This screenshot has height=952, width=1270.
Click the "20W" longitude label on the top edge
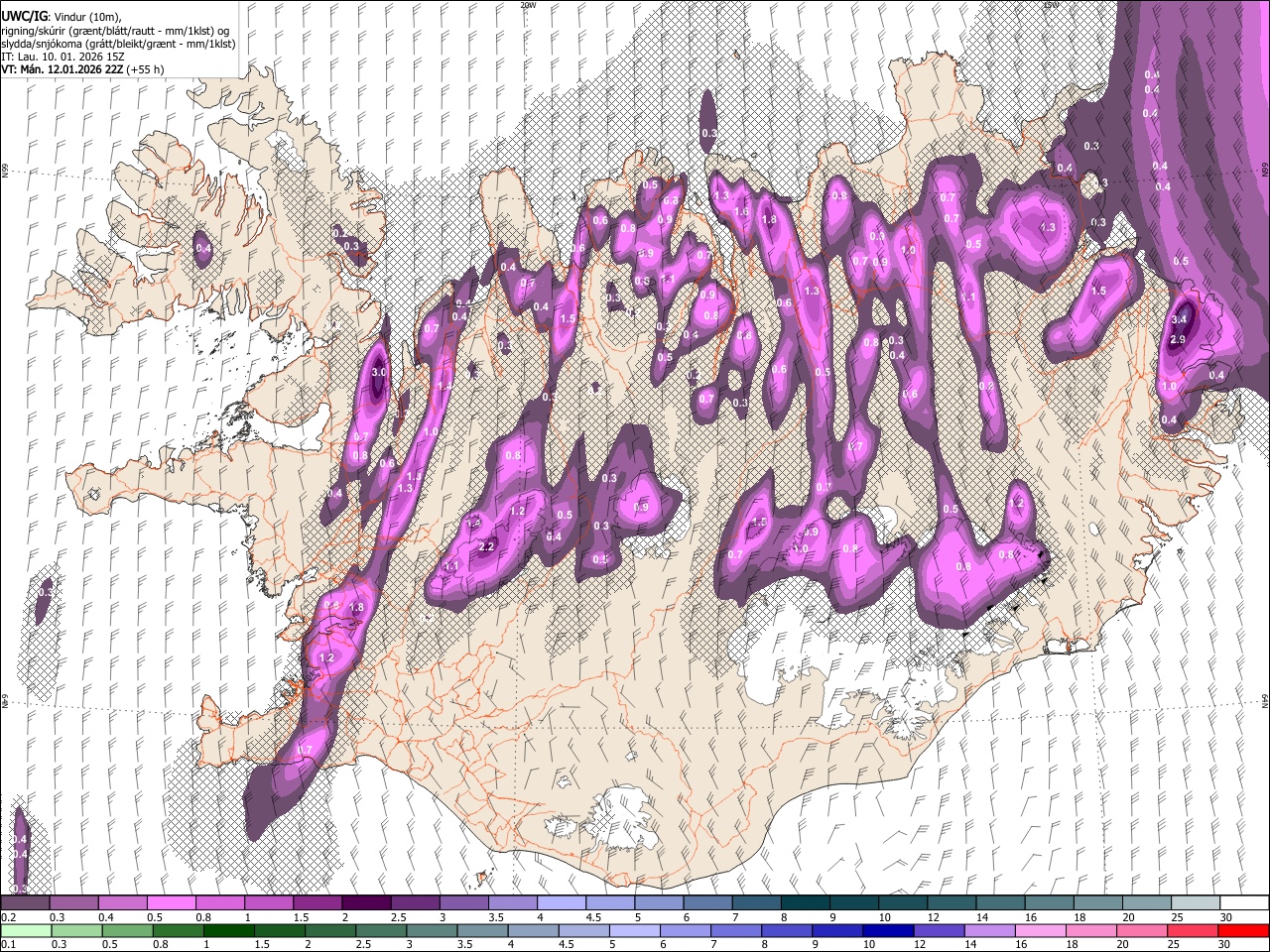click(528, 5)
